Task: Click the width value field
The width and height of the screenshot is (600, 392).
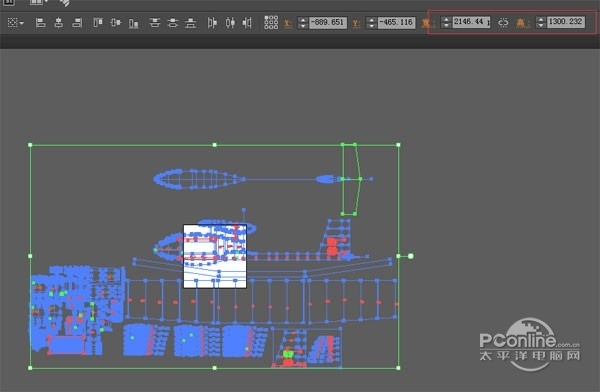Action: pos(471,22)
